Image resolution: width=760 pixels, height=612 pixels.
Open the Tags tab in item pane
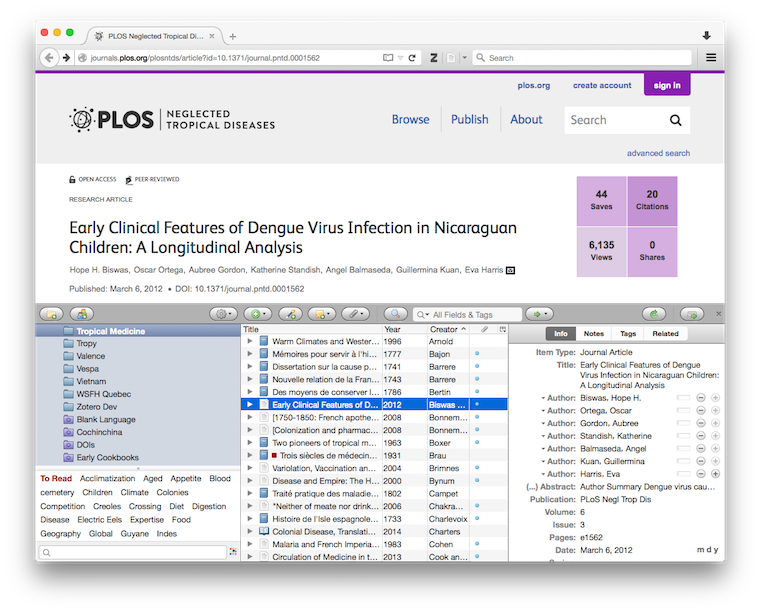point(627,333)
